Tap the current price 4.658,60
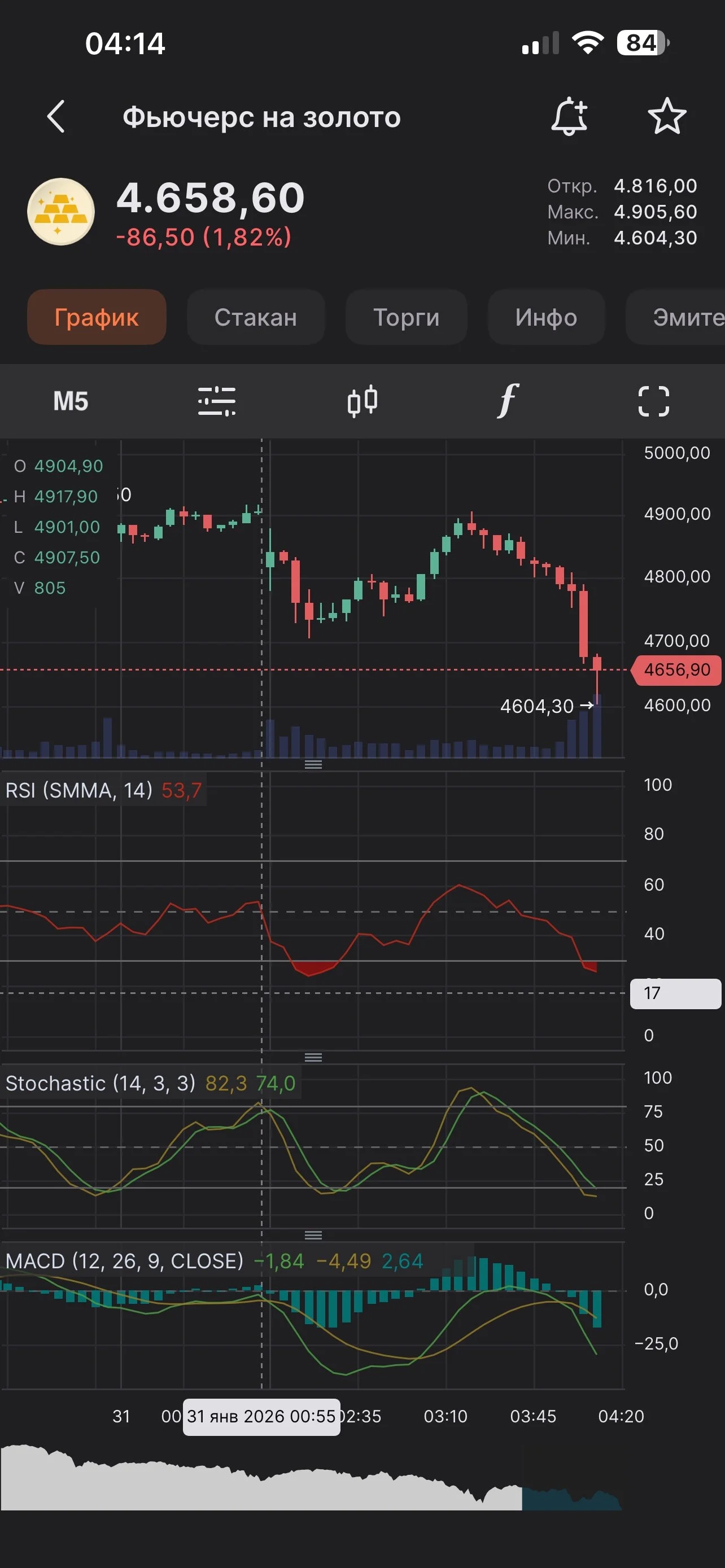Screen dimensions: 725x1568 [211, 198]
